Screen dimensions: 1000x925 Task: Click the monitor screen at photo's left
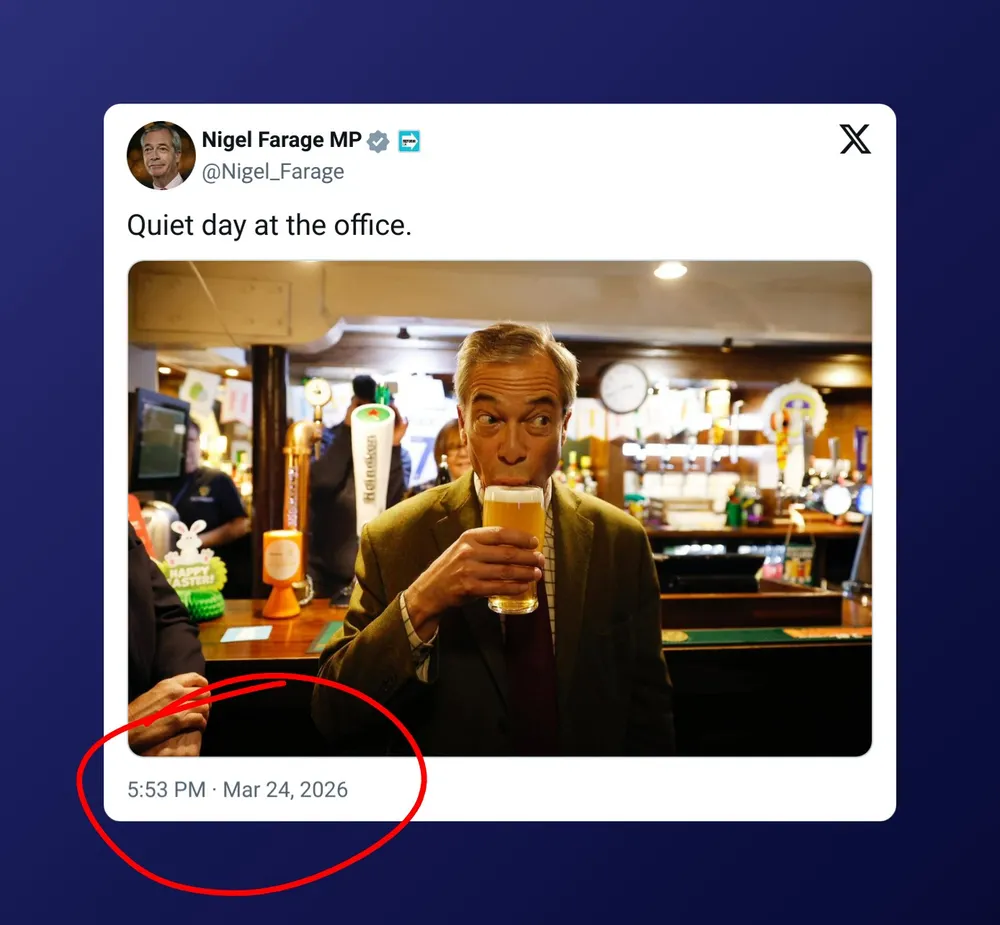click(159, 441)
